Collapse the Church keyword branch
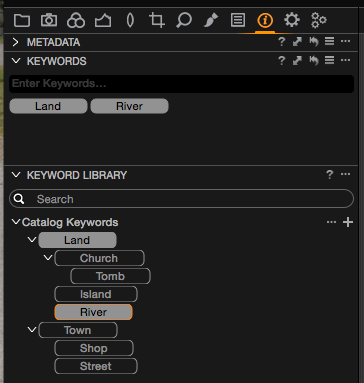The width and height of the screenshot is (364, 383). pyautogui.click(x=48, y=257)
